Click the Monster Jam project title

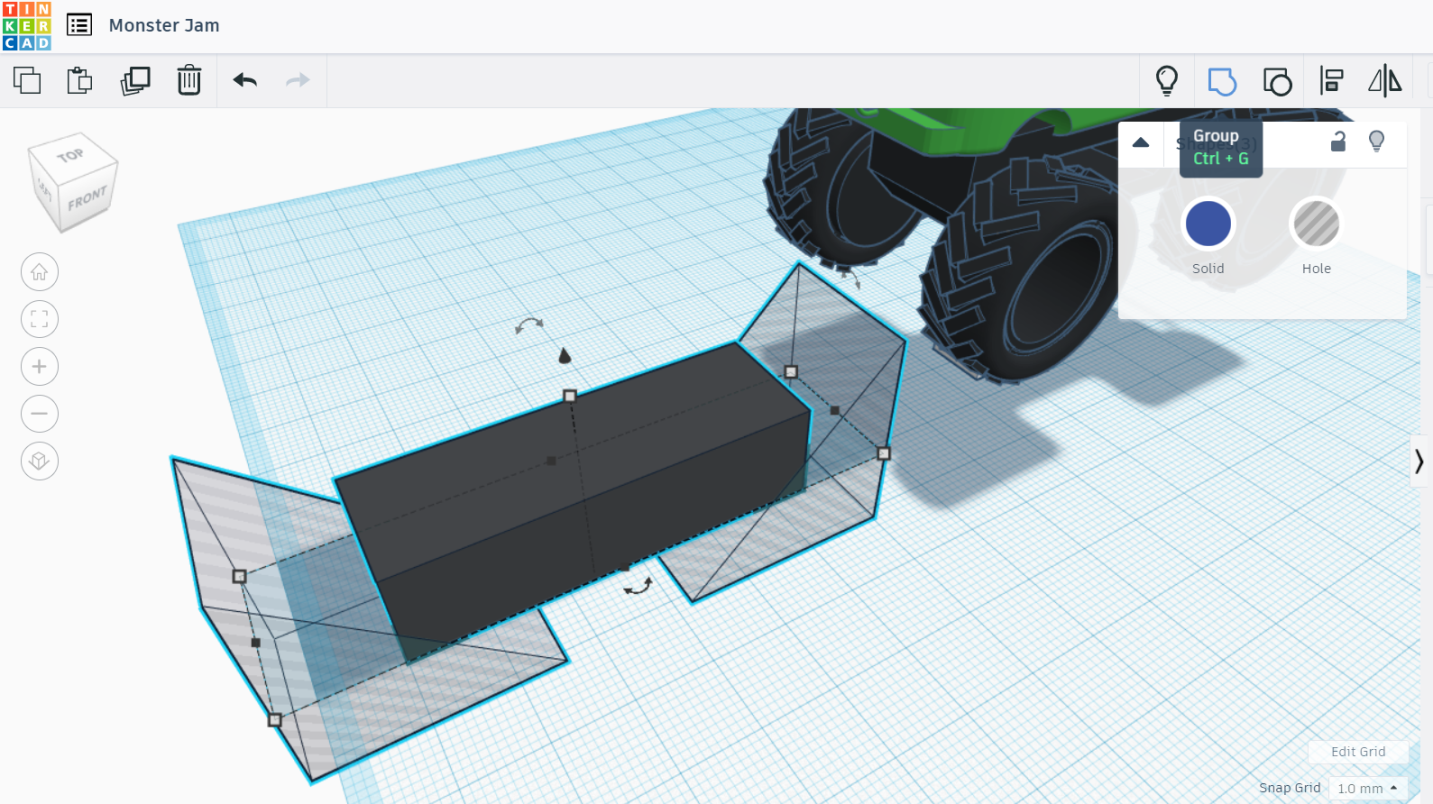click(x=164, y=25)
